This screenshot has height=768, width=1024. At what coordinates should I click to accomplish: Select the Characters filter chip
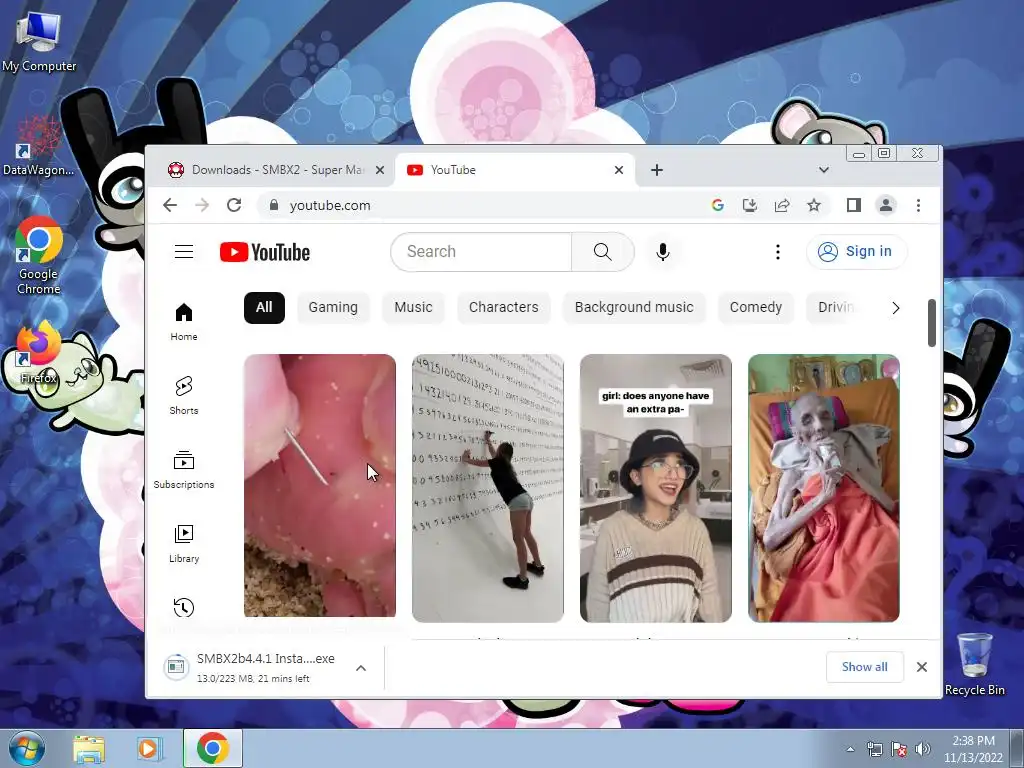tap(504, 308)
